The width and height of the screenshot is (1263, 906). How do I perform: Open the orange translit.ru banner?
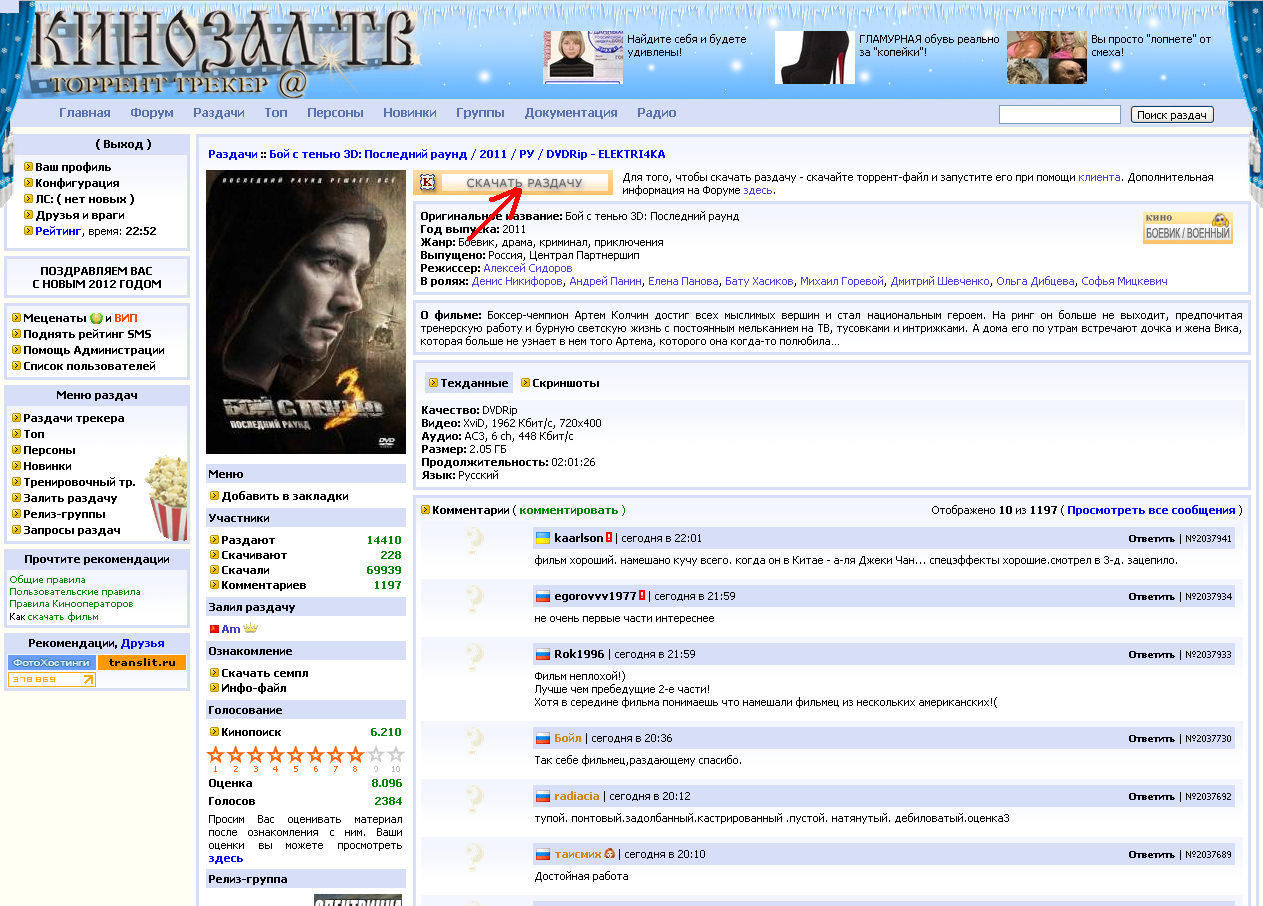(141, 662)
